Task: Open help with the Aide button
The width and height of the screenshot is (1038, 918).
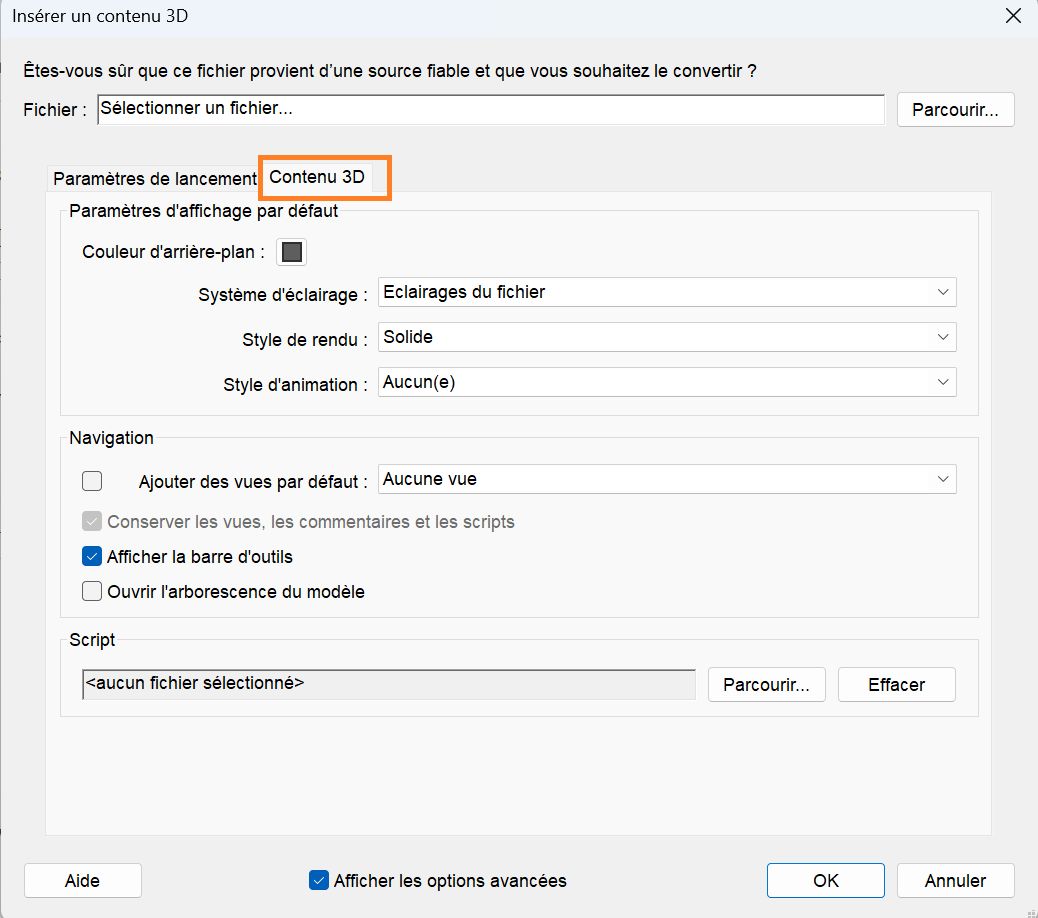Action: [82, 881]
